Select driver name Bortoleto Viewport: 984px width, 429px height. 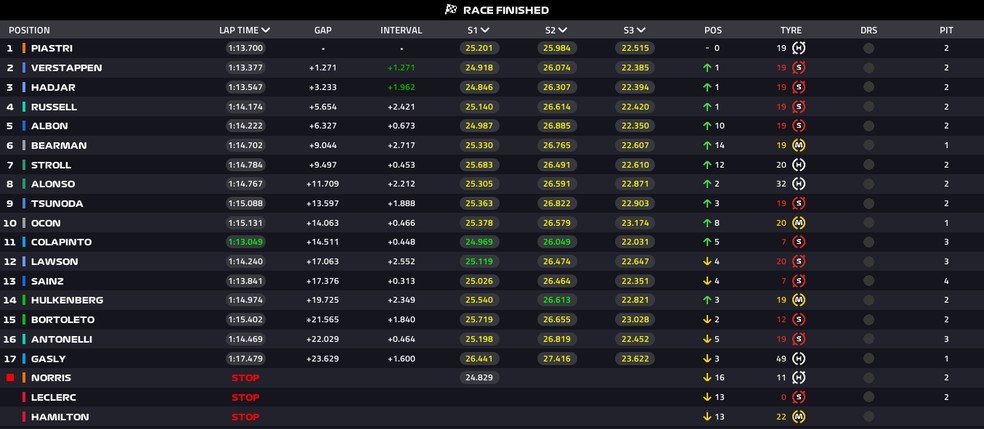pos(63,320)
